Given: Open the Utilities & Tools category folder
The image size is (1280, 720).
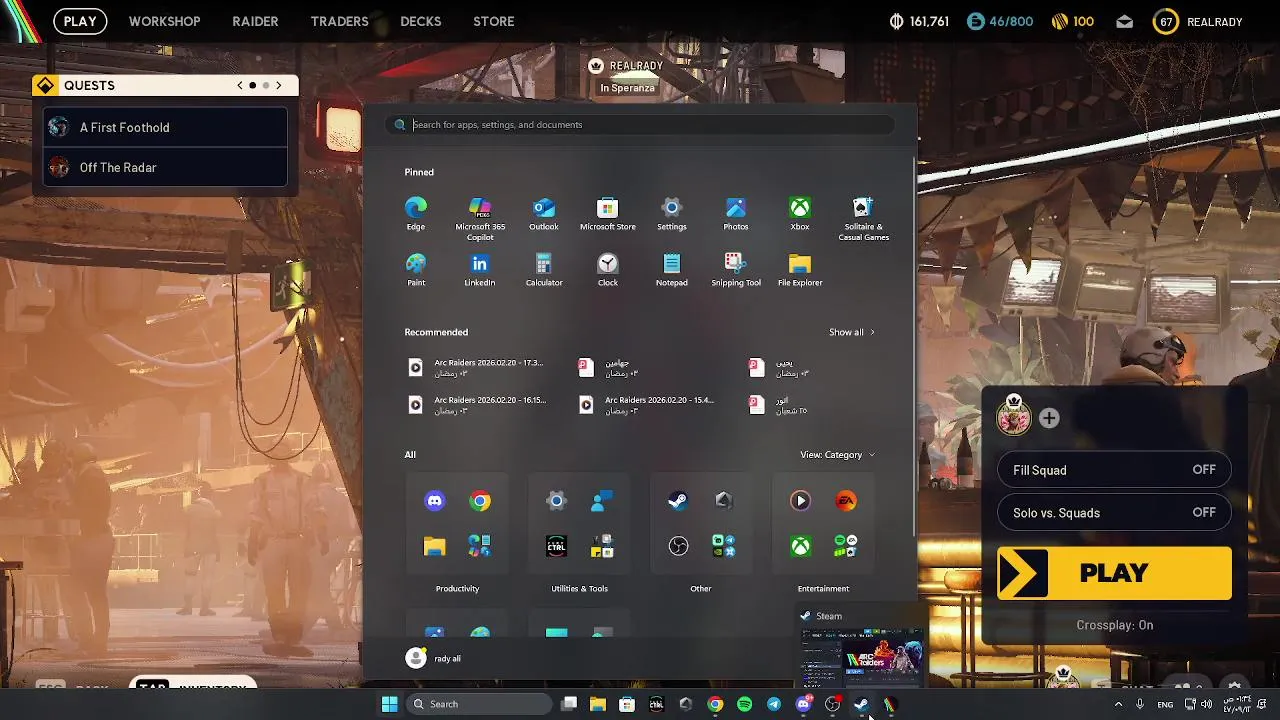Looking at the screenshot, I should coord(579,589).
